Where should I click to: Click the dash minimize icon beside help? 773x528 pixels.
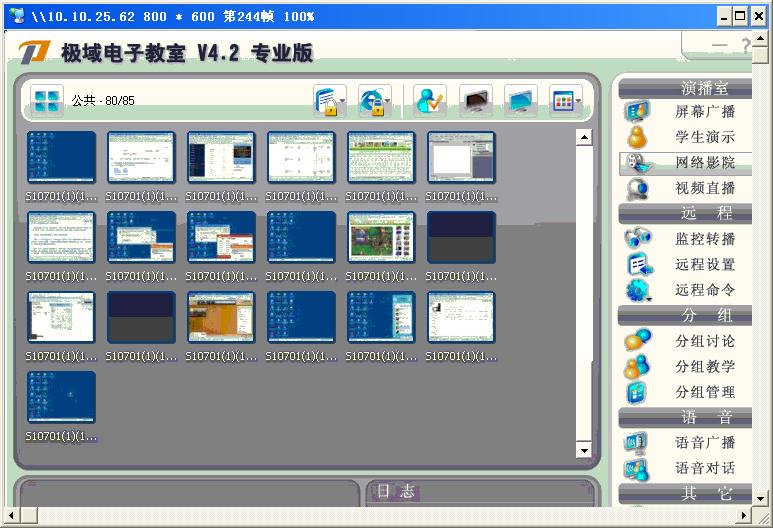point(720,46)
